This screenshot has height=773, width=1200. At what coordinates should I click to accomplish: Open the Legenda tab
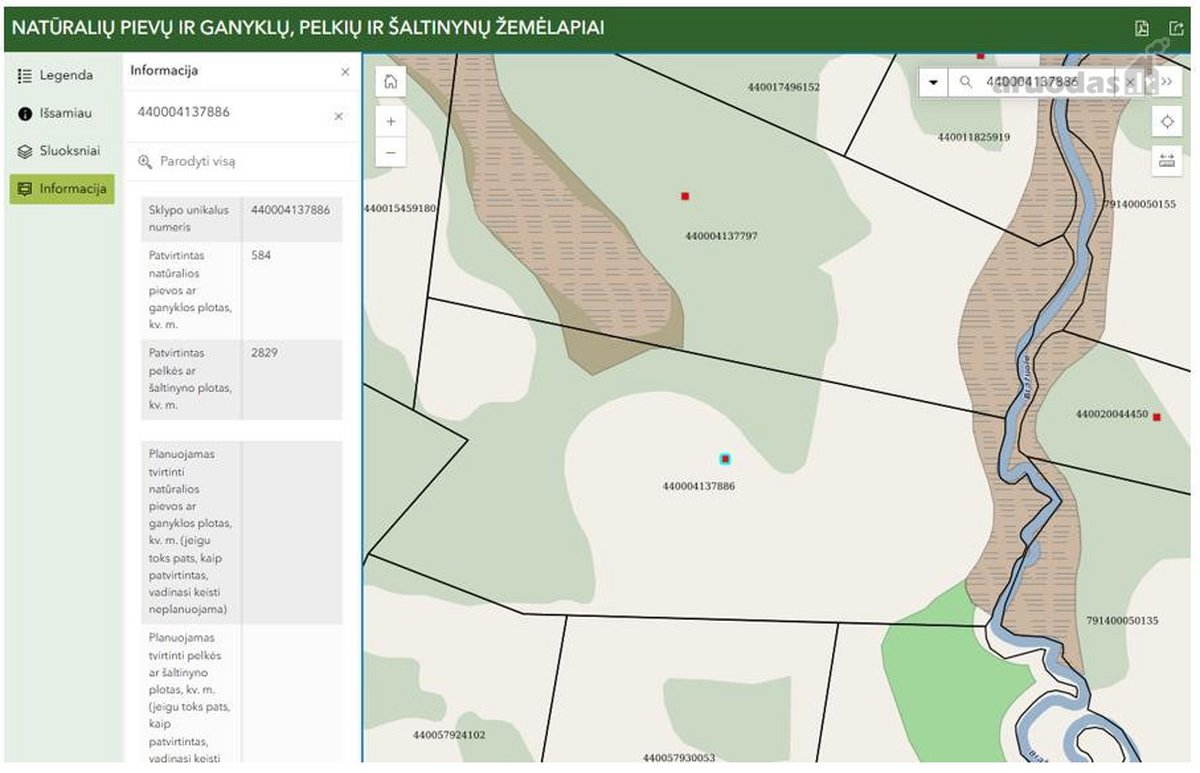60,75
